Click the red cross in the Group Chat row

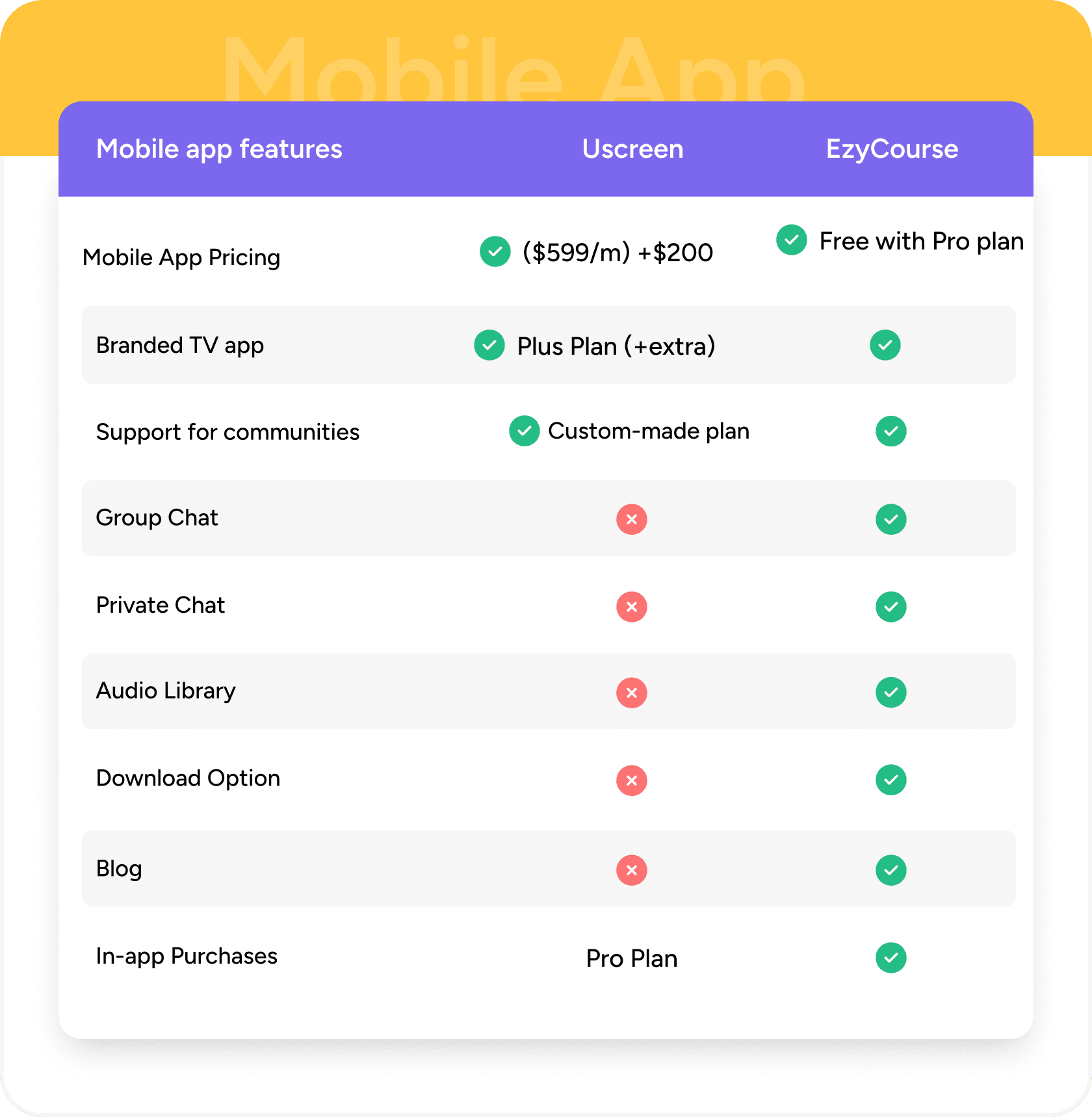point(632,519)
